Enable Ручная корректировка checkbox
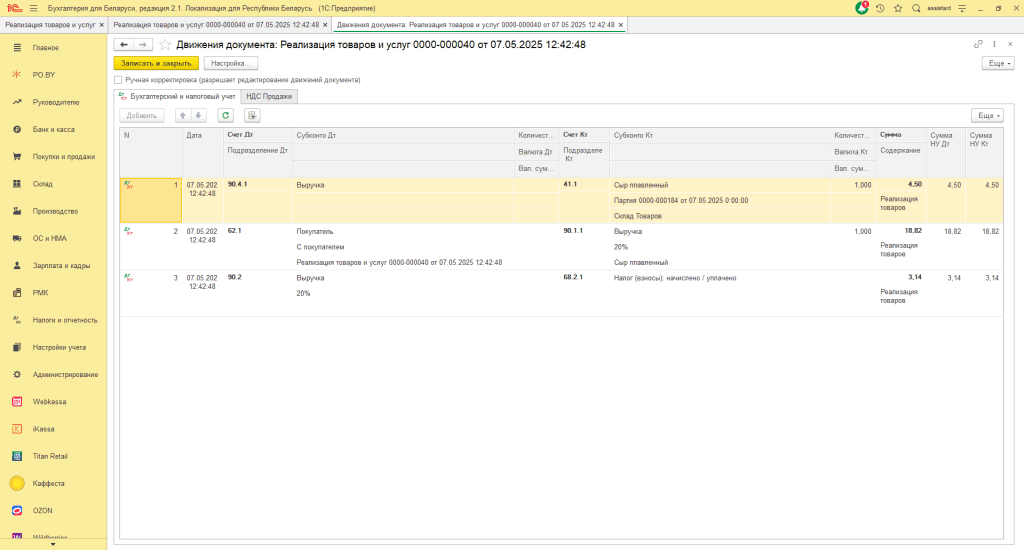 [x=118, y=80]
